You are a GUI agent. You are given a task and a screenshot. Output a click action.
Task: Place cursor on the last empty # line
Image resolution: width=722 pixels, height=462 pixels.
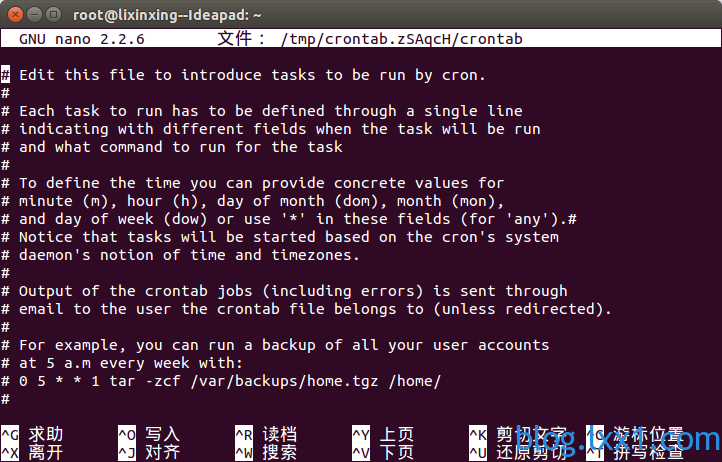(6, 399)
